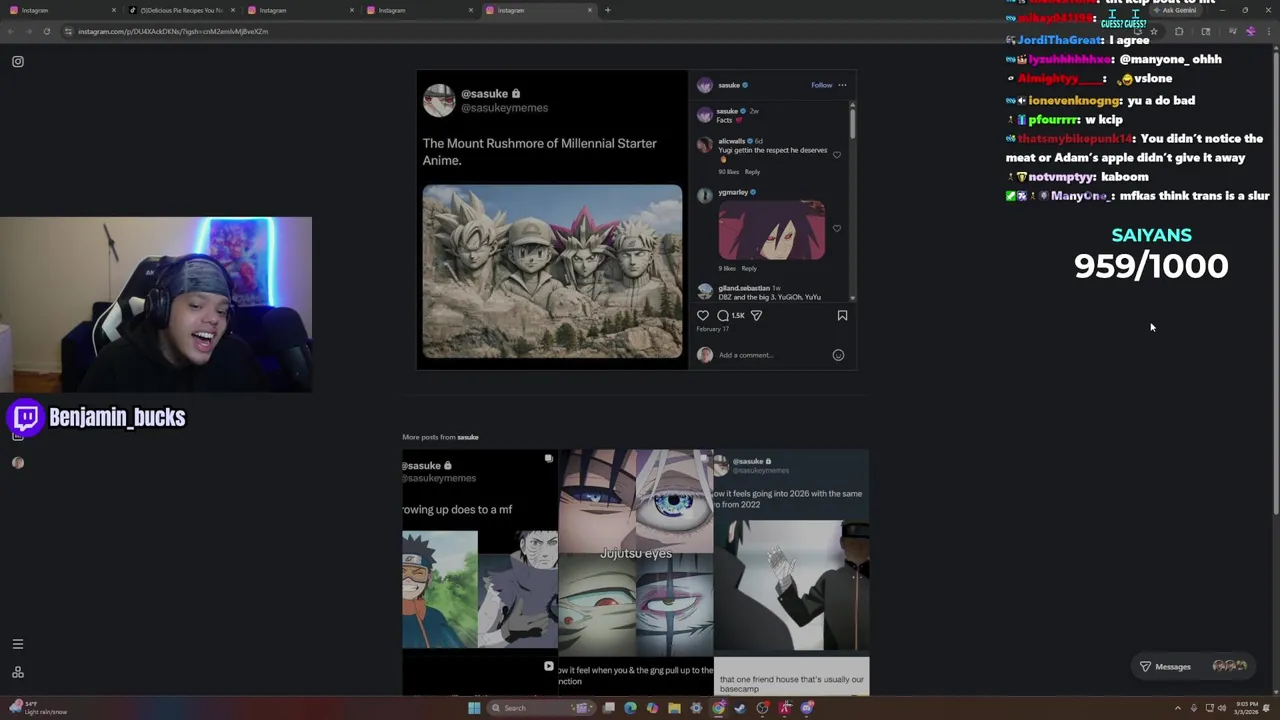Click sasuke username in post header

tap(729, 85)
